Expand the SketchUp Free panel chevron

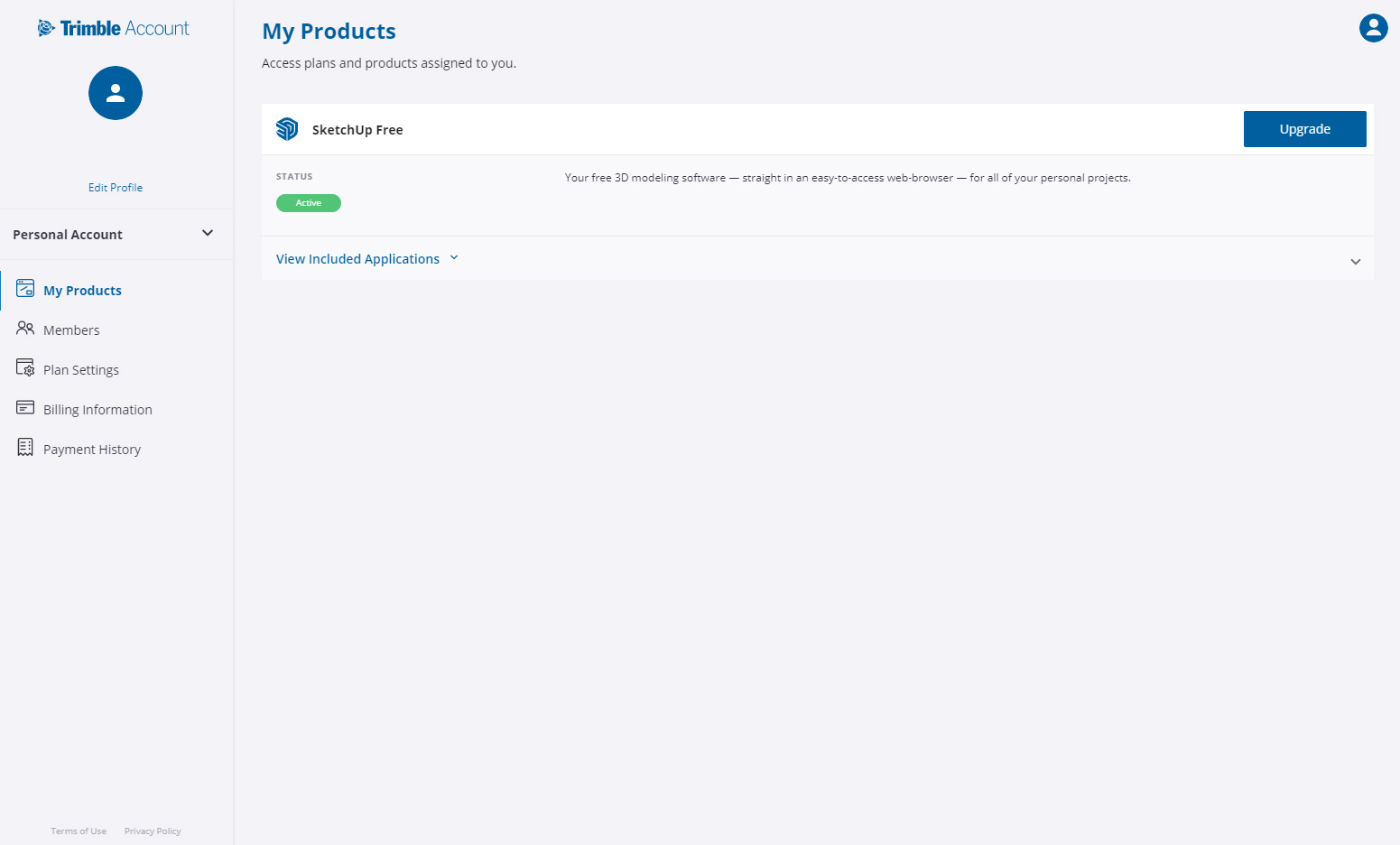click(1355, 262)
